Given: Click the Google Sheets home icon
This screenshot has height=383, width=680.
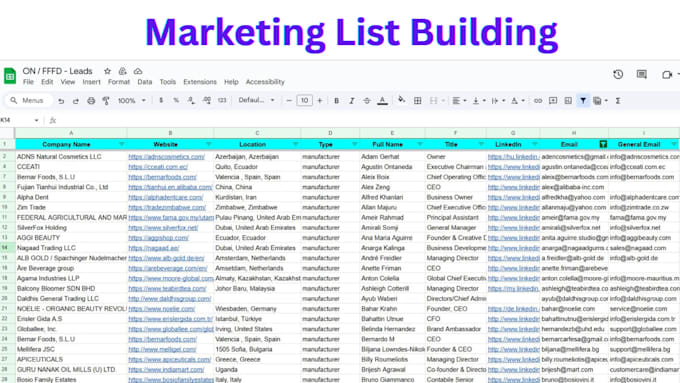Looking at the screenshot, I should 10,75.
